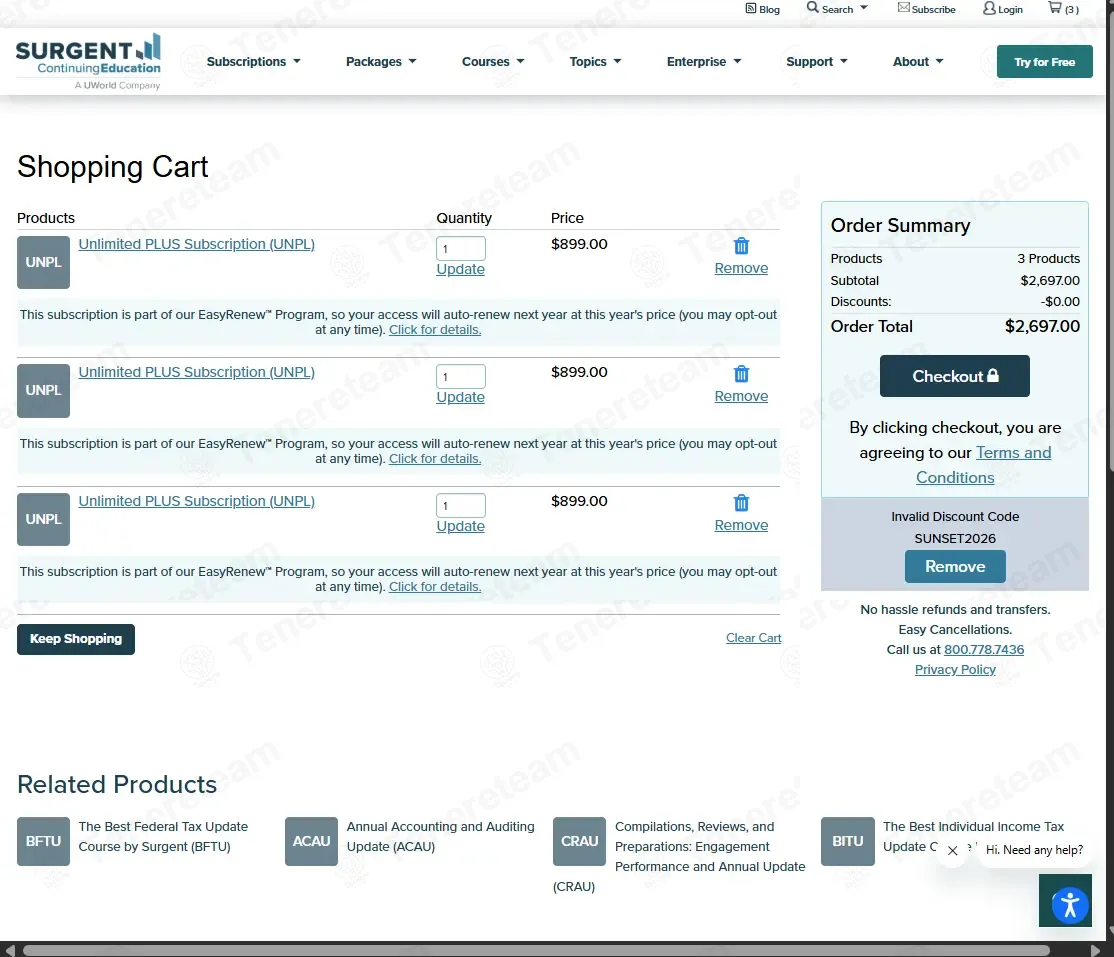Open 'Compilations, Reviews, and Preparations' product
The width and height of the screenshot is (1114, 957).
(x=680, y=856)
